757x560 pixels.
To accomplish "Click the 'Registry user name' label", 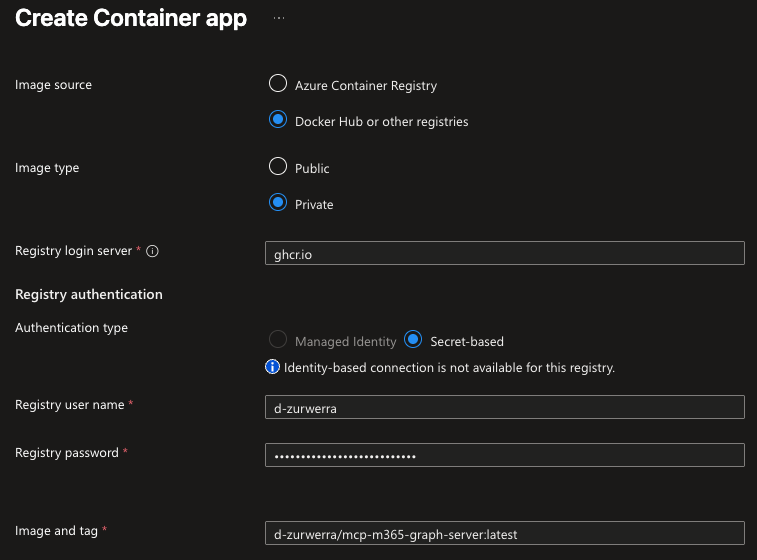I will (70, 405).
